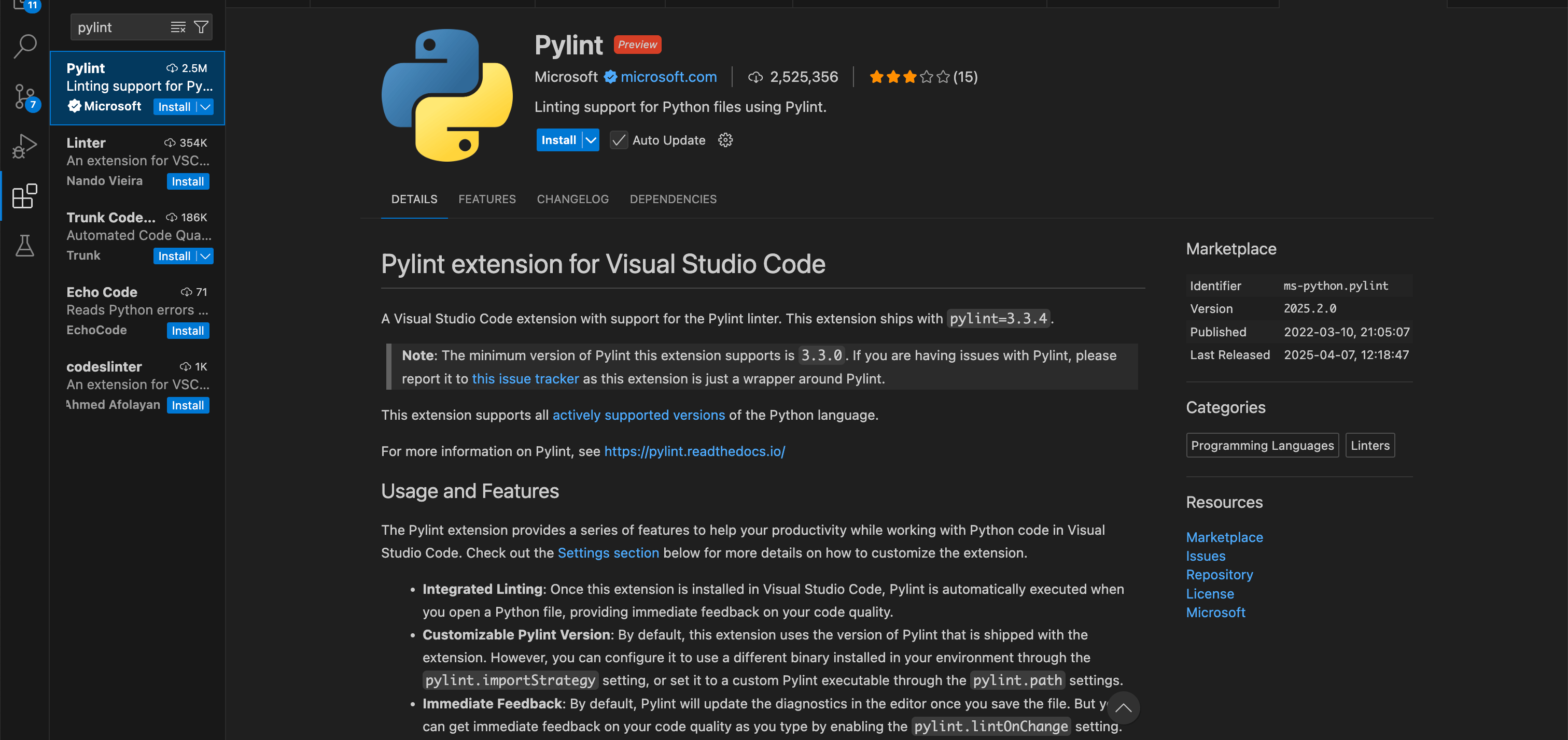This screenshot has width=1568, height=740.
Task: Open the 'this issue tracker' link
Action: [525, 378]
